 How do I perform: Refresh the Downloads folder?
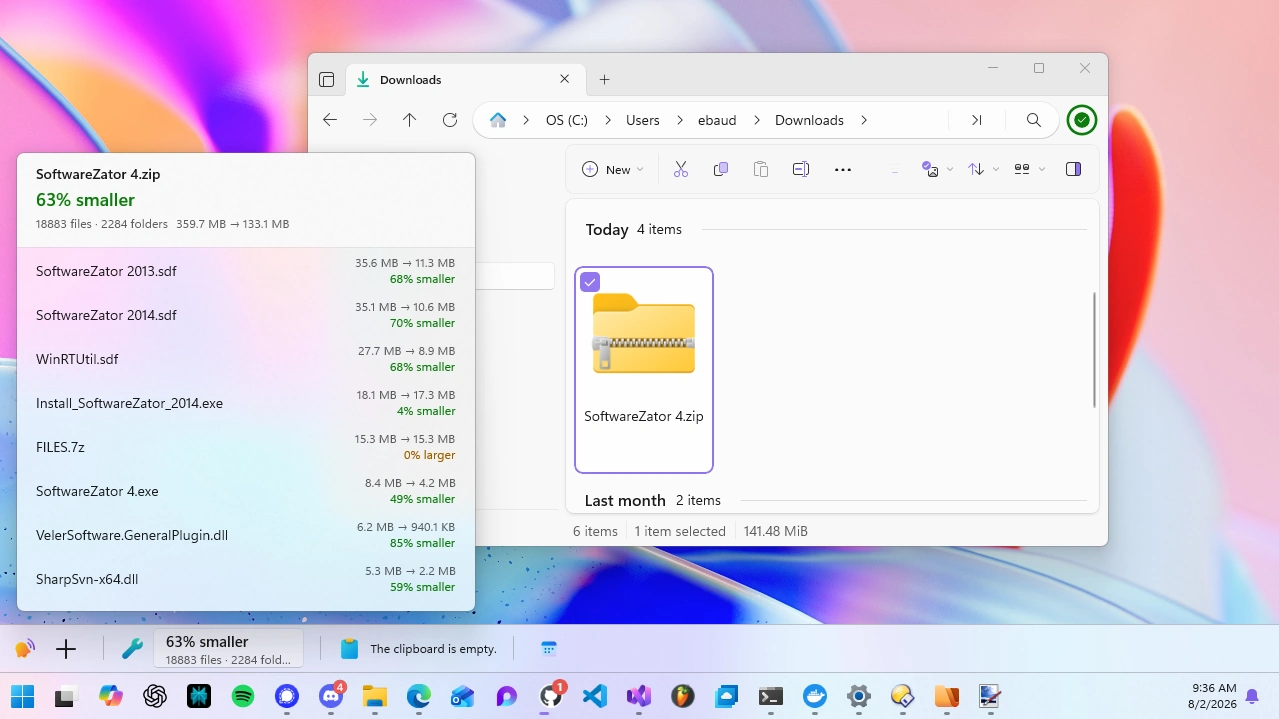tap(450, 120)
